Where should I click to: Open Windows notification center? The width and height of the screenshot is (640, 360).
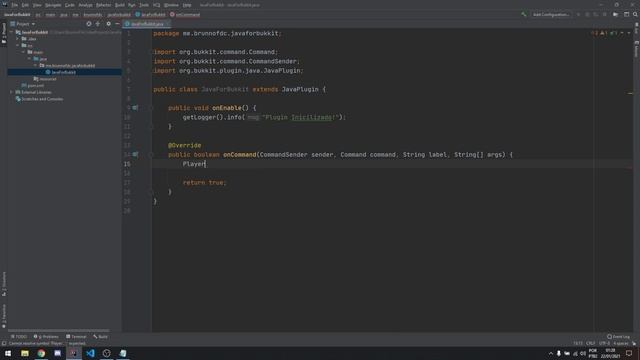click(629, 353)
